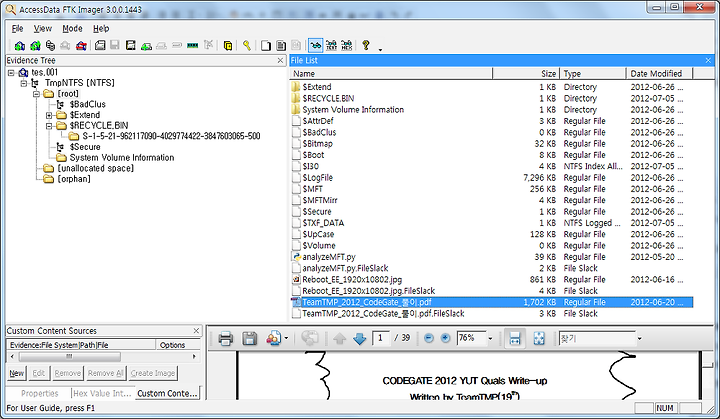
Task: Open the Help menu
Action: (x=101, y=28)
